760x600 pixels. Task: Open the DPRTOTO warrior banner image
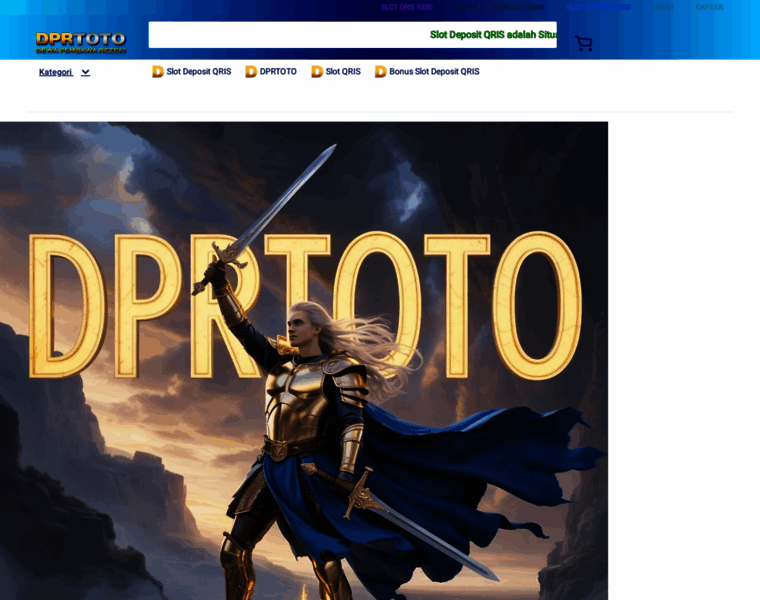pyautogui.click(x=304, y=360)
